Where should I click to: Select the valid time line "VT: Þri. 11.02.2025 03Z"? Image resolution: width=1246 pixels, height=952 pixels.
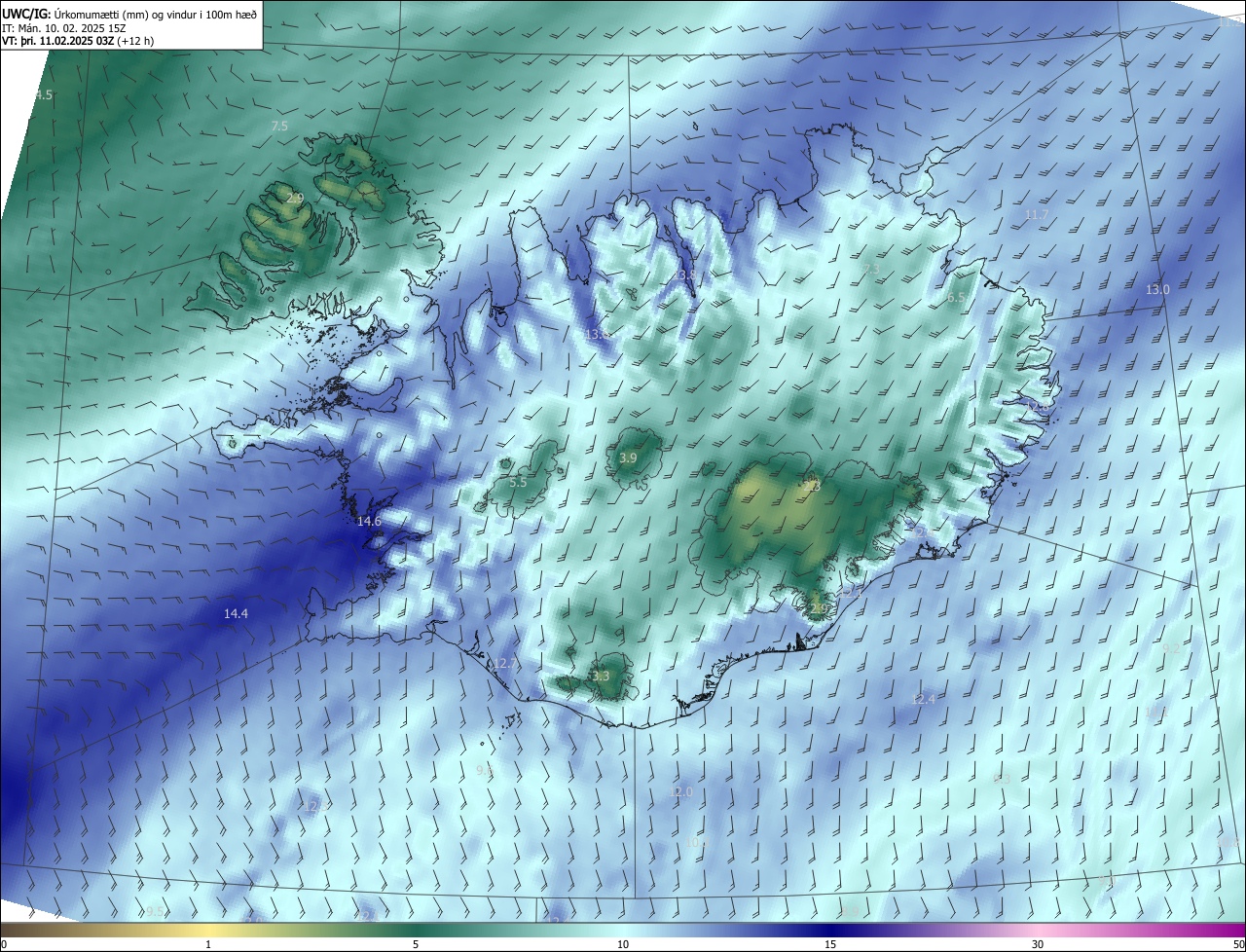tap(57, 41)
